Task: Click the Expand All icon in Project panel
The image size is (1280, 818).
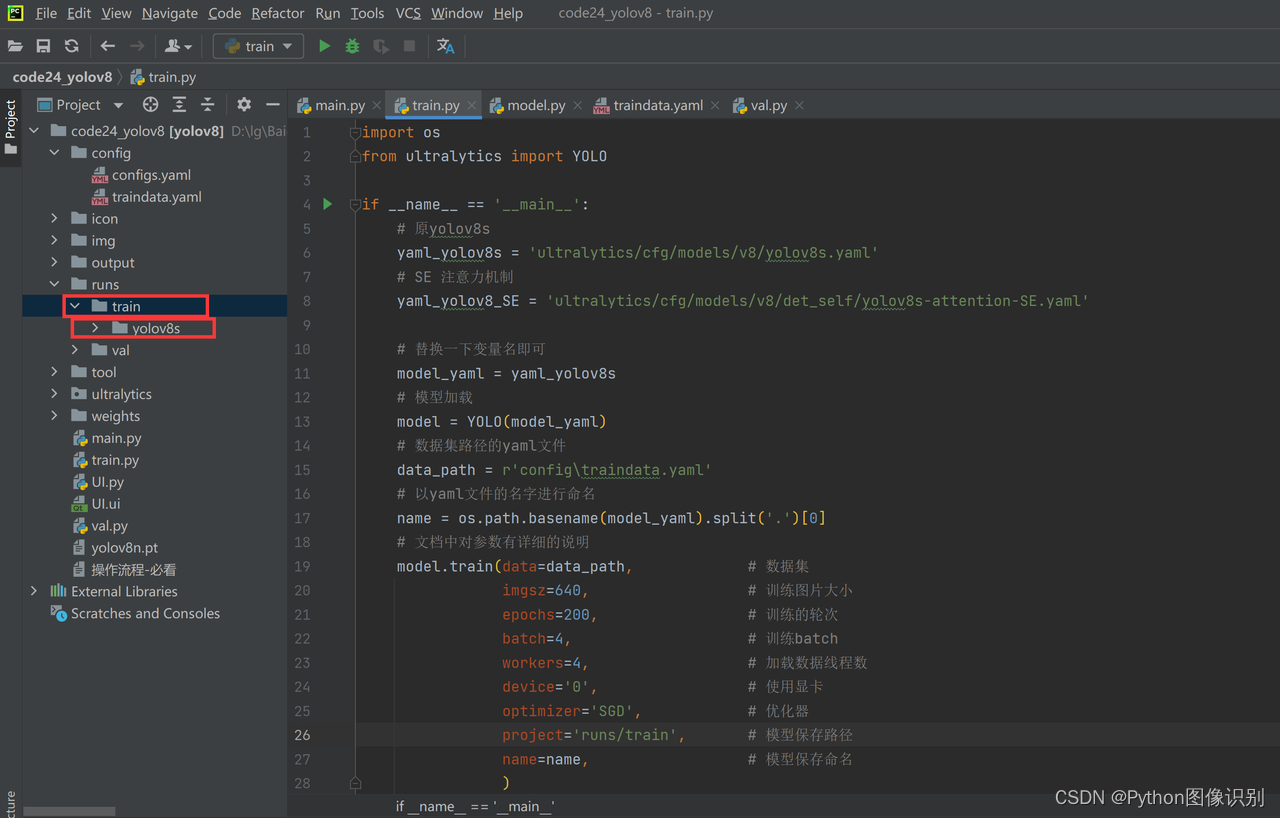Action: (x=179, y=104)
